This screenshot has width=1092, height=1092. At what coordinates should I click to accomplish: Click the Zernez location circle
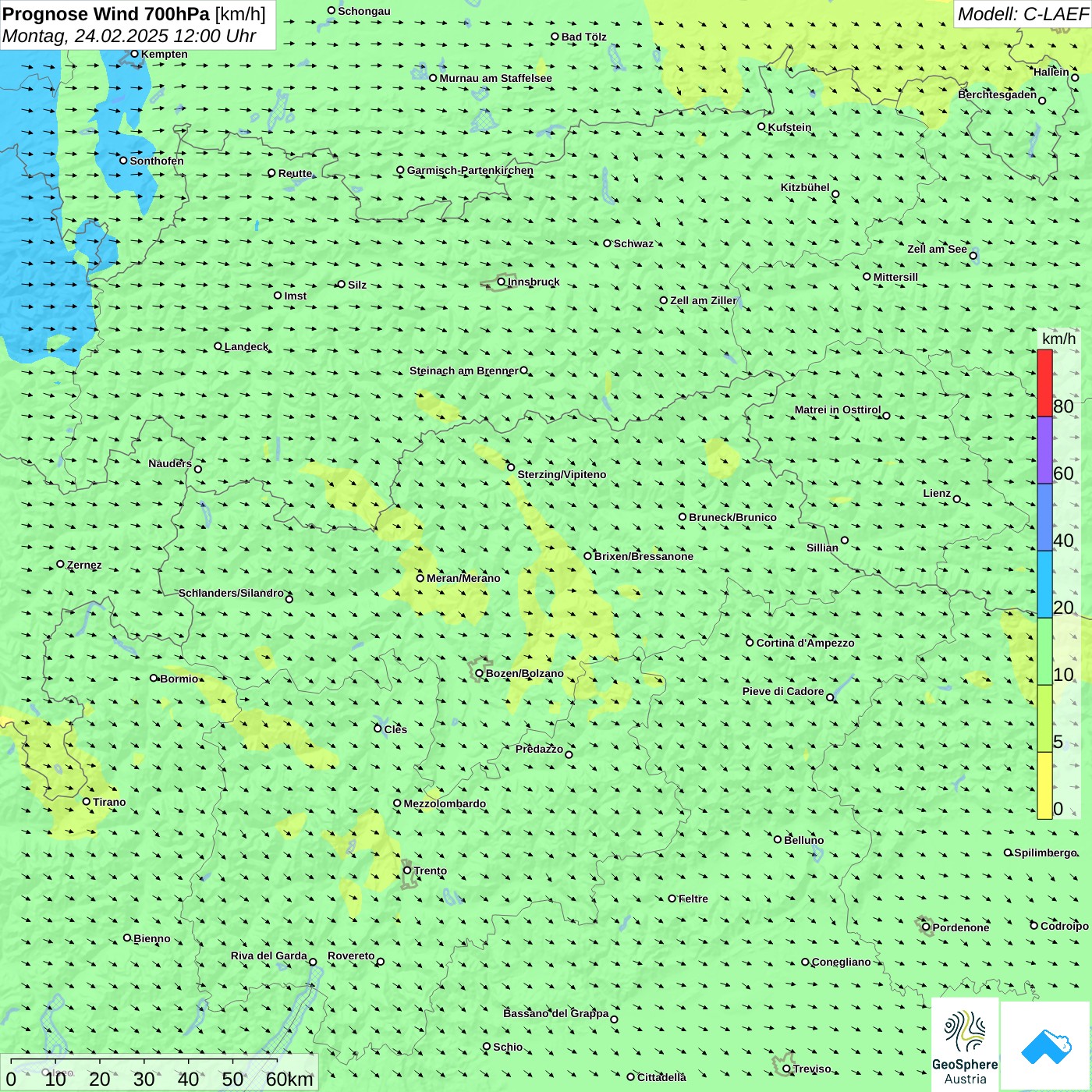point(61,564)
